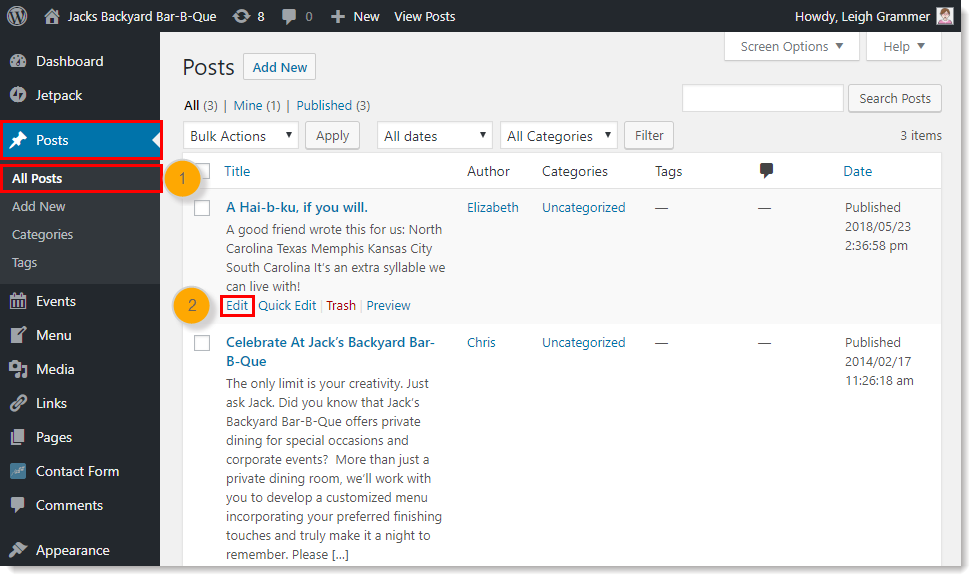This screenshot has width=976, height=581.
Task: Click the Pages icon in sidebar
Action: point(18,437)
